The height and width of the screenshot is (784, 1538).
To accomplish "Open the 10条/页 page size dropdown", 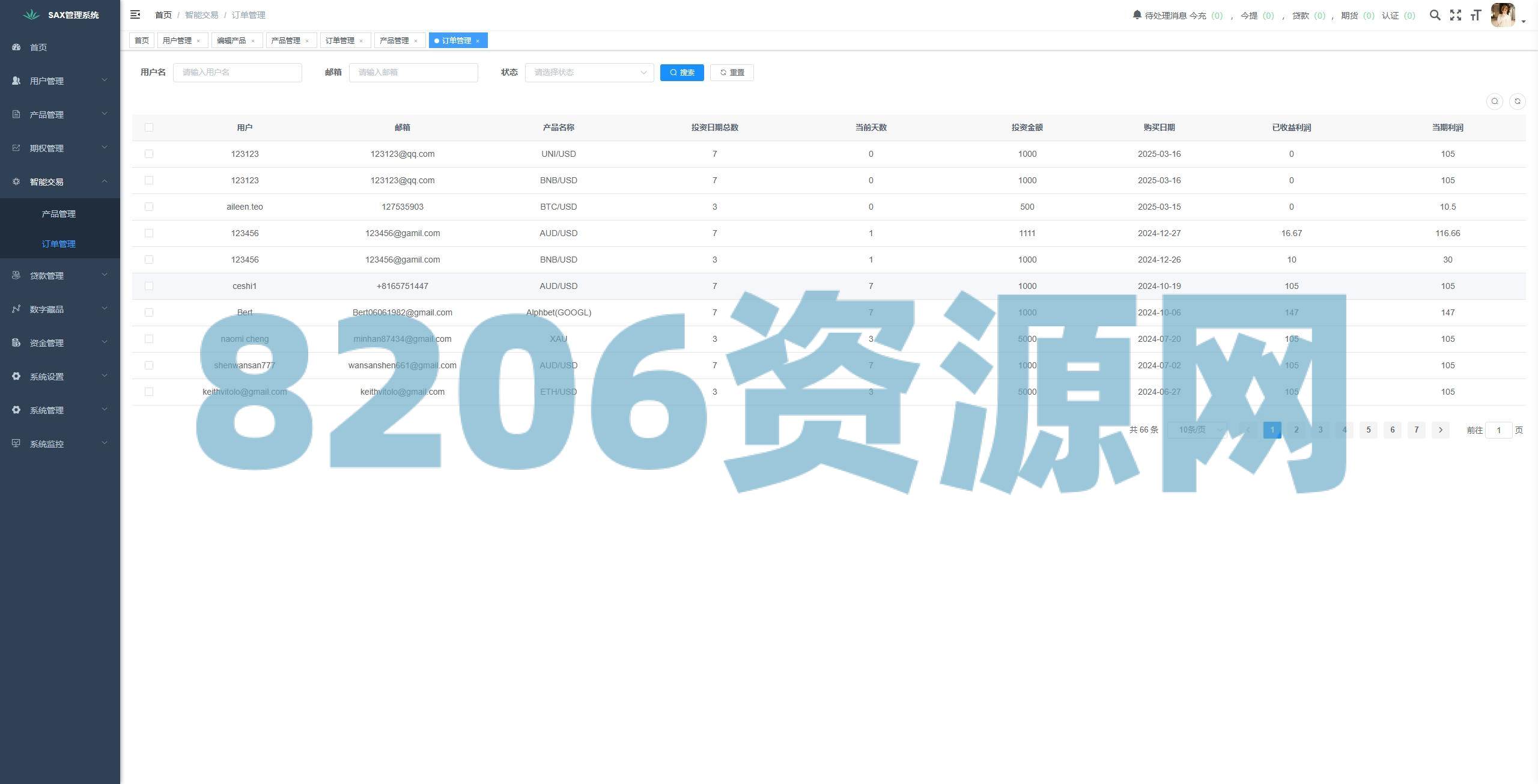I will coord(1197,430).
